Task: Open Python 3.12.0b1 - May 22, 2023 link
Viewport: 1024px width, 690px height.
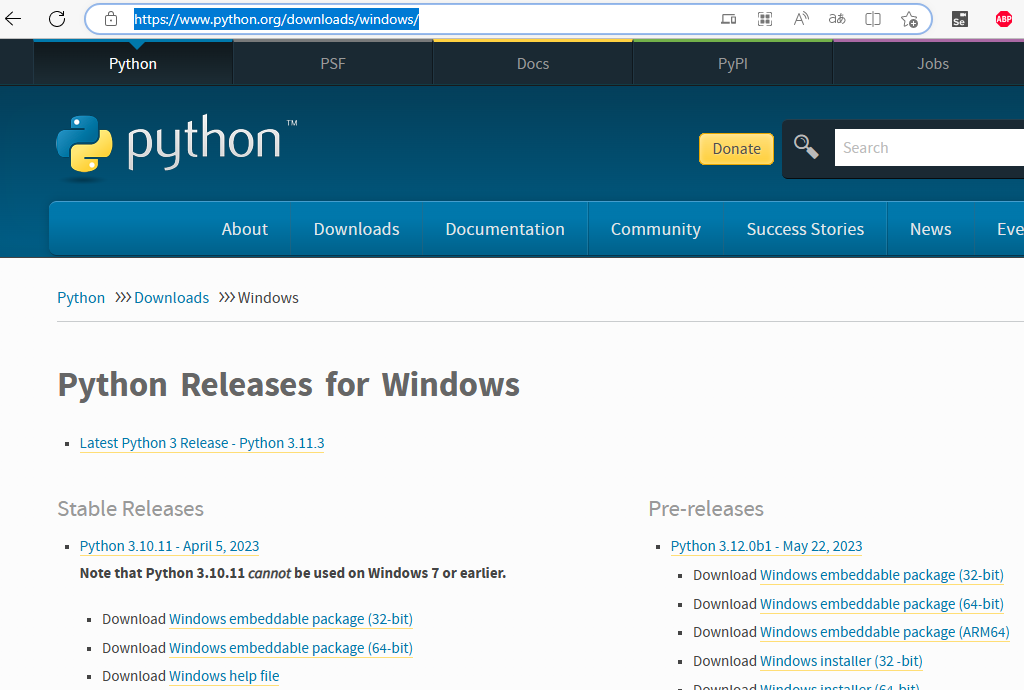Action: [x=766, y=546]
